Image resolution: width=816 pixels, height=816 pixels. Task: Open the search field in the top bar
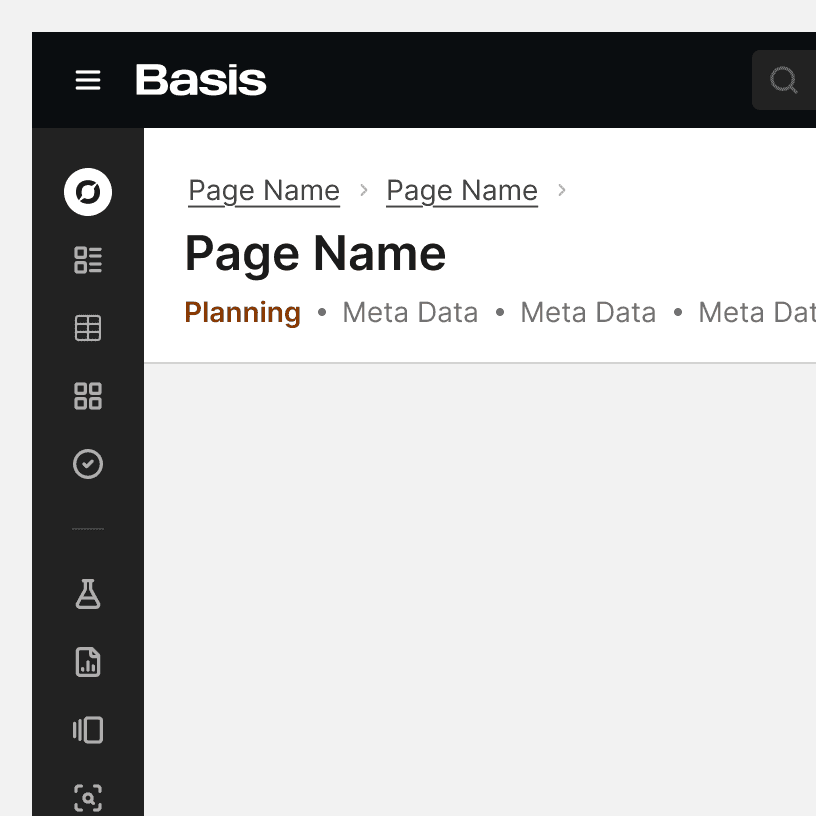(x=784, y=80)
